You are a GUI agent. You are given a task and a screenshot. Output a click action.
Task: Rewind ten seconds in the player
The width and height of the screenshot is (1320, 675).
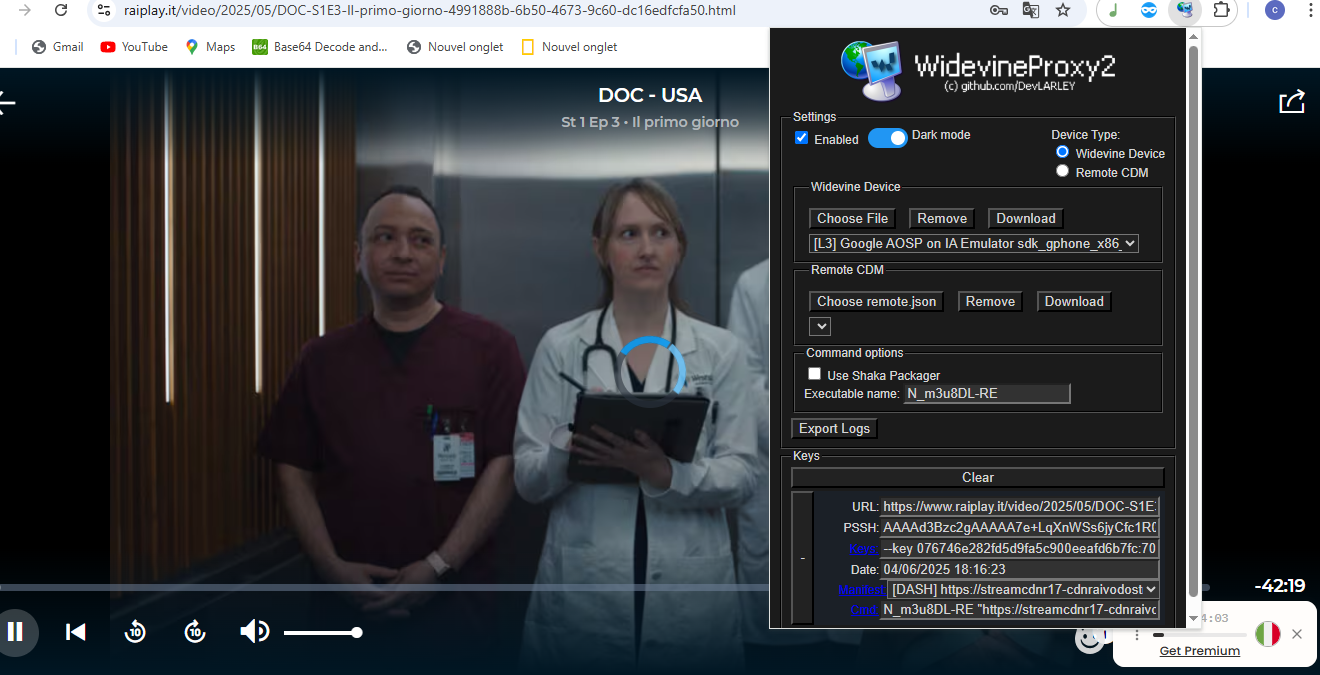tap(135, 631)
